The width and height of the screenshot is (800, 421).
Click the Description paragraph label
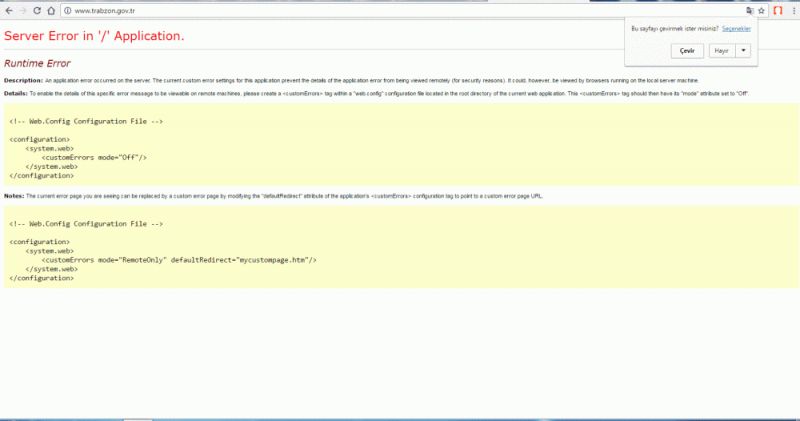(23, 79)
